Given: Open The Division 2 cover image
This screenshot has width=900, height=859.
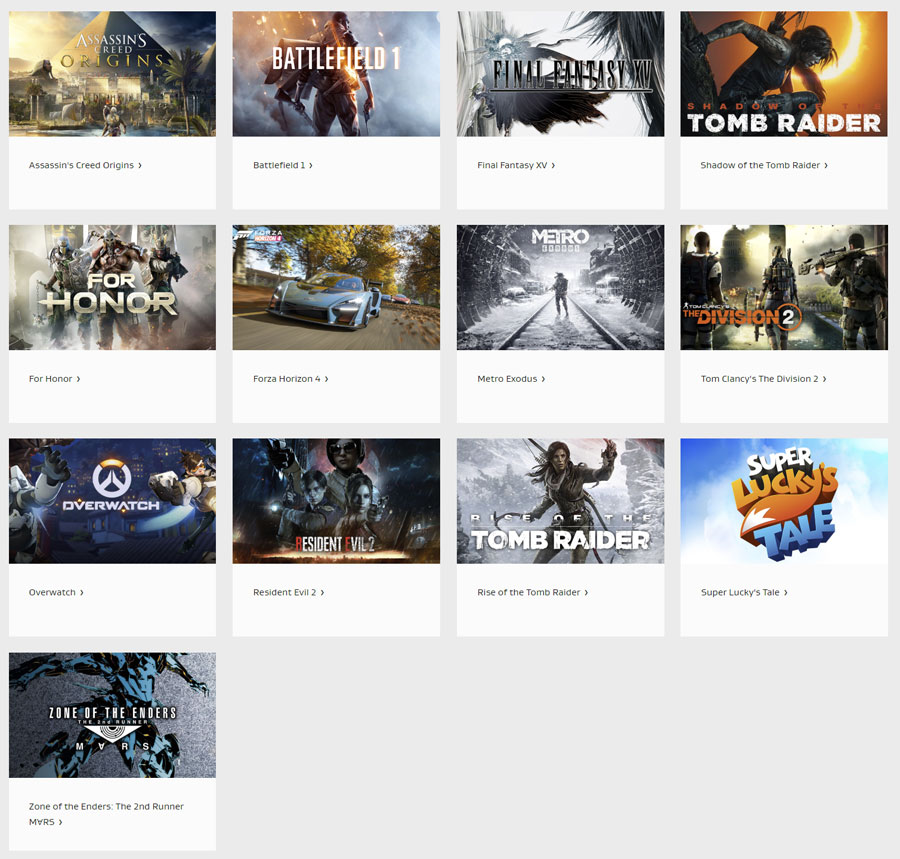Looking at the screenshot, I should coord(784,287).
